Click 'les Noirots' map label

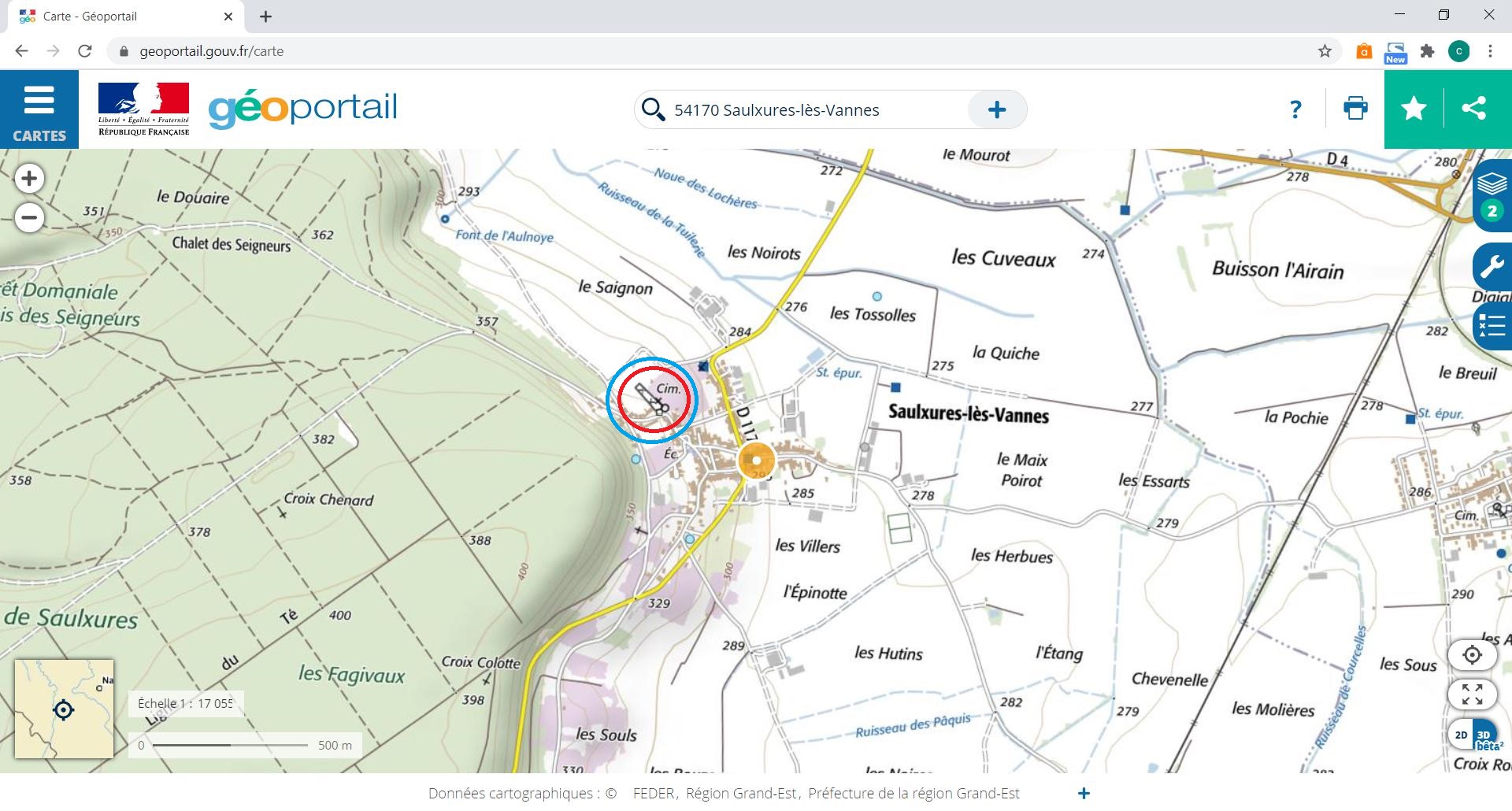[764, 253]
